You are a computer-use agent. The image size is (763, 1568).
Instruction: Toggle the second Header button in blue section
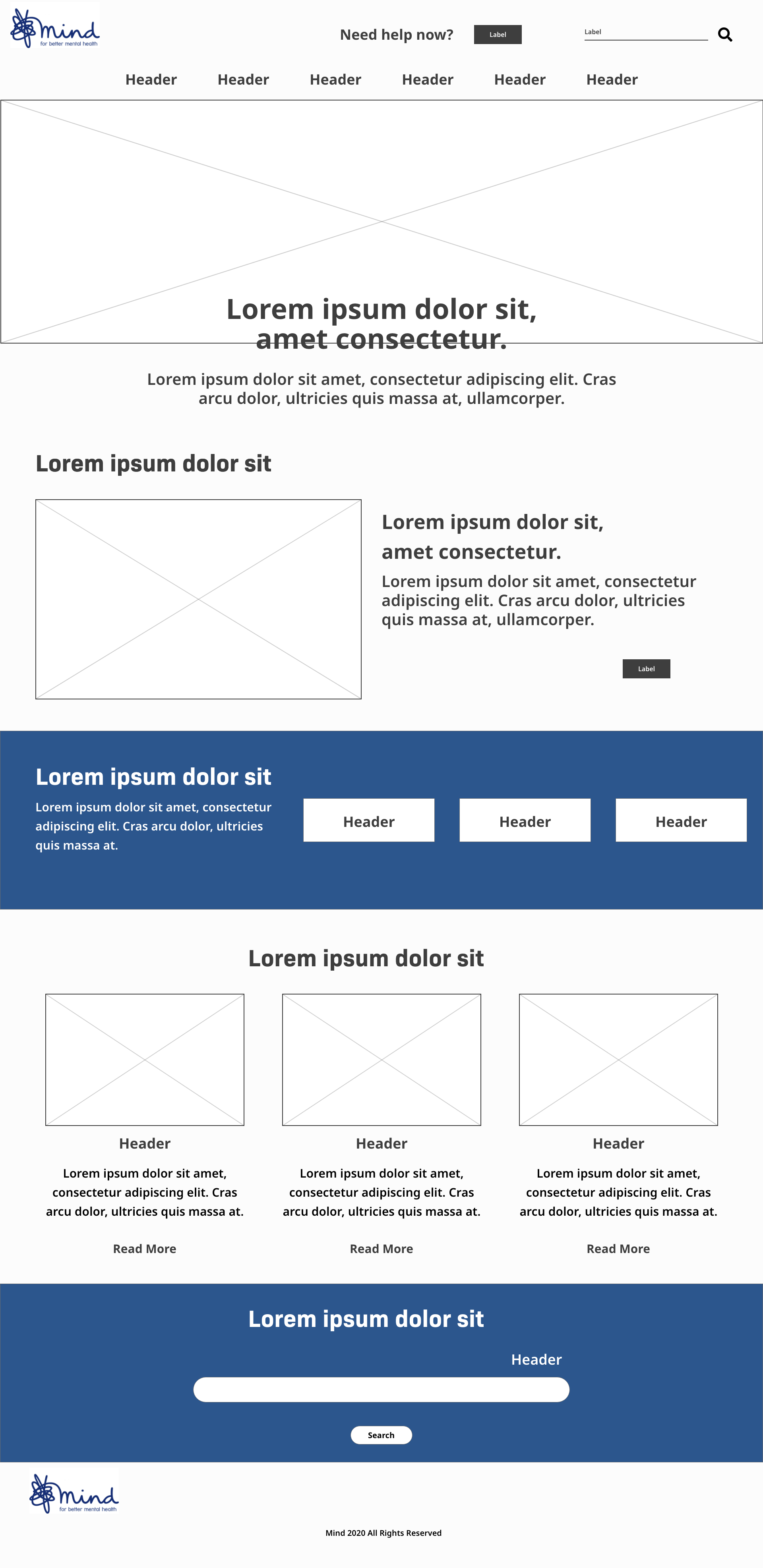click(525, 820)
